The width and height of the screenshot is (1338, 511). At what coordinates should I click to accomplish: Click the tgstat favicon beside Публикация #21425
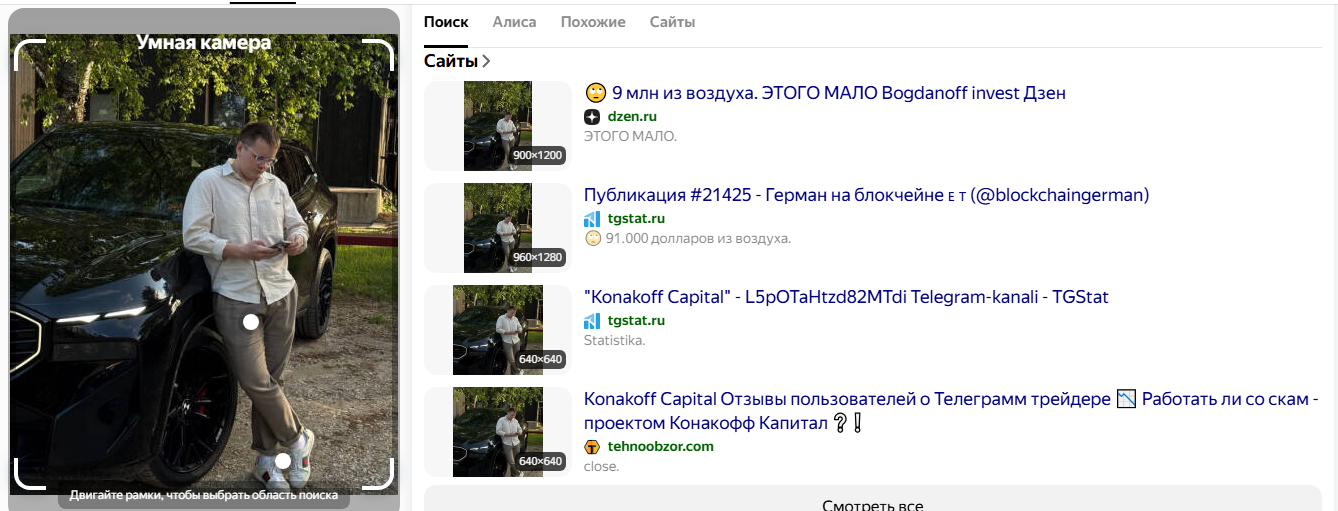tap(592, 219)
